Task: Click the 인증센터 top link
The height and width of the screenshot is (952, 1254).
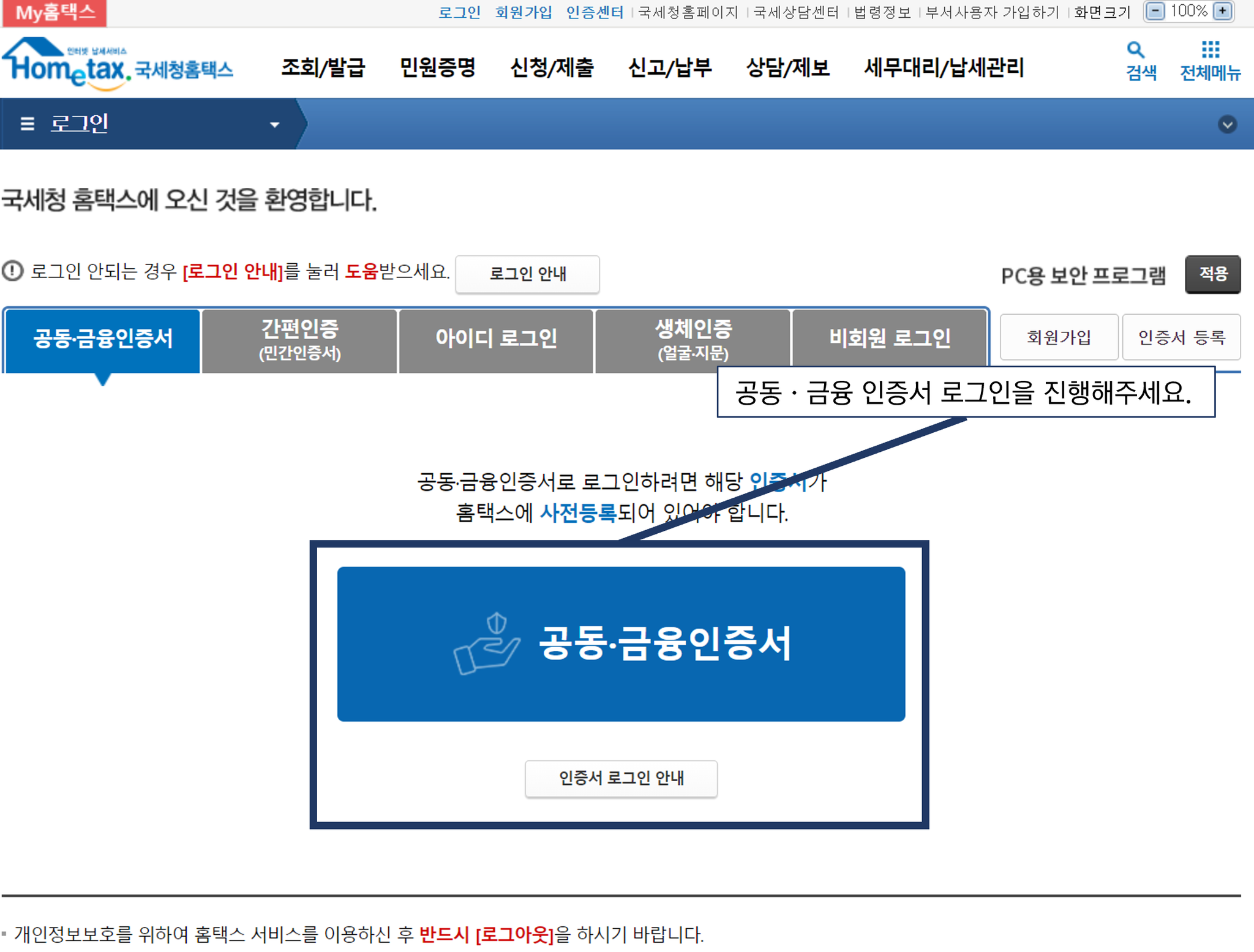Action: point(594,12)
